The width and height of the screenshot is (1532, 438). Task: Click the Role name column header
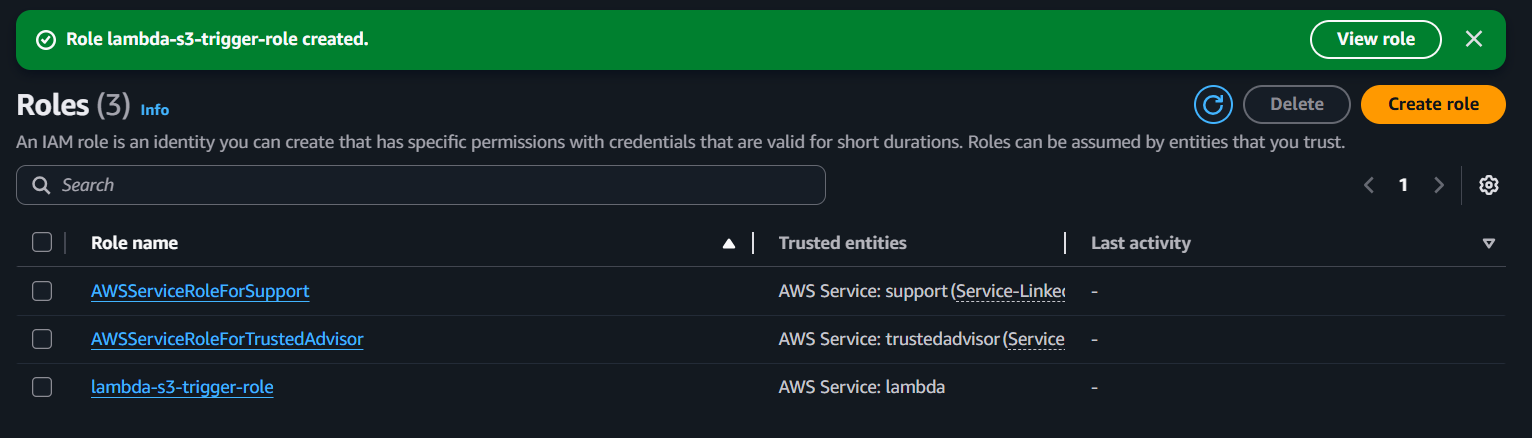click(134, 243)
